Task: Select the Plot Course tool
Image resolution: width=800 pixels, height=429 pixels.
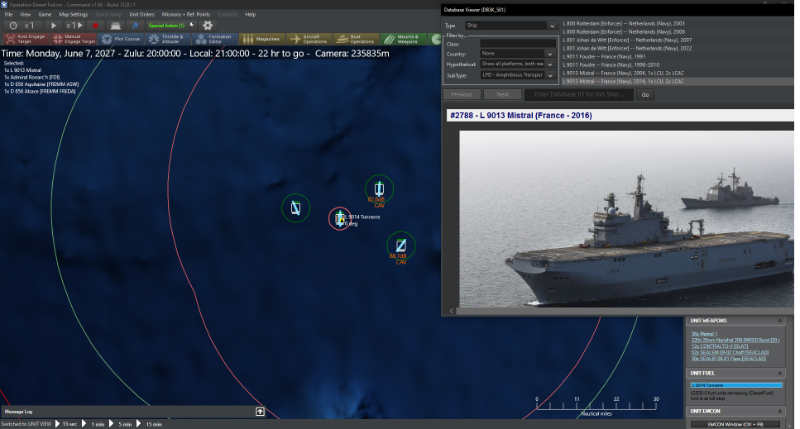Action: click(x=121, y=39)
